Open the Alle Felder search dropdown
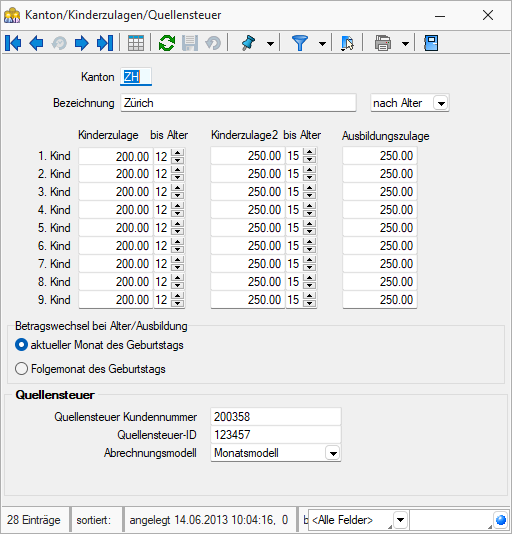 tap(400, 520)
